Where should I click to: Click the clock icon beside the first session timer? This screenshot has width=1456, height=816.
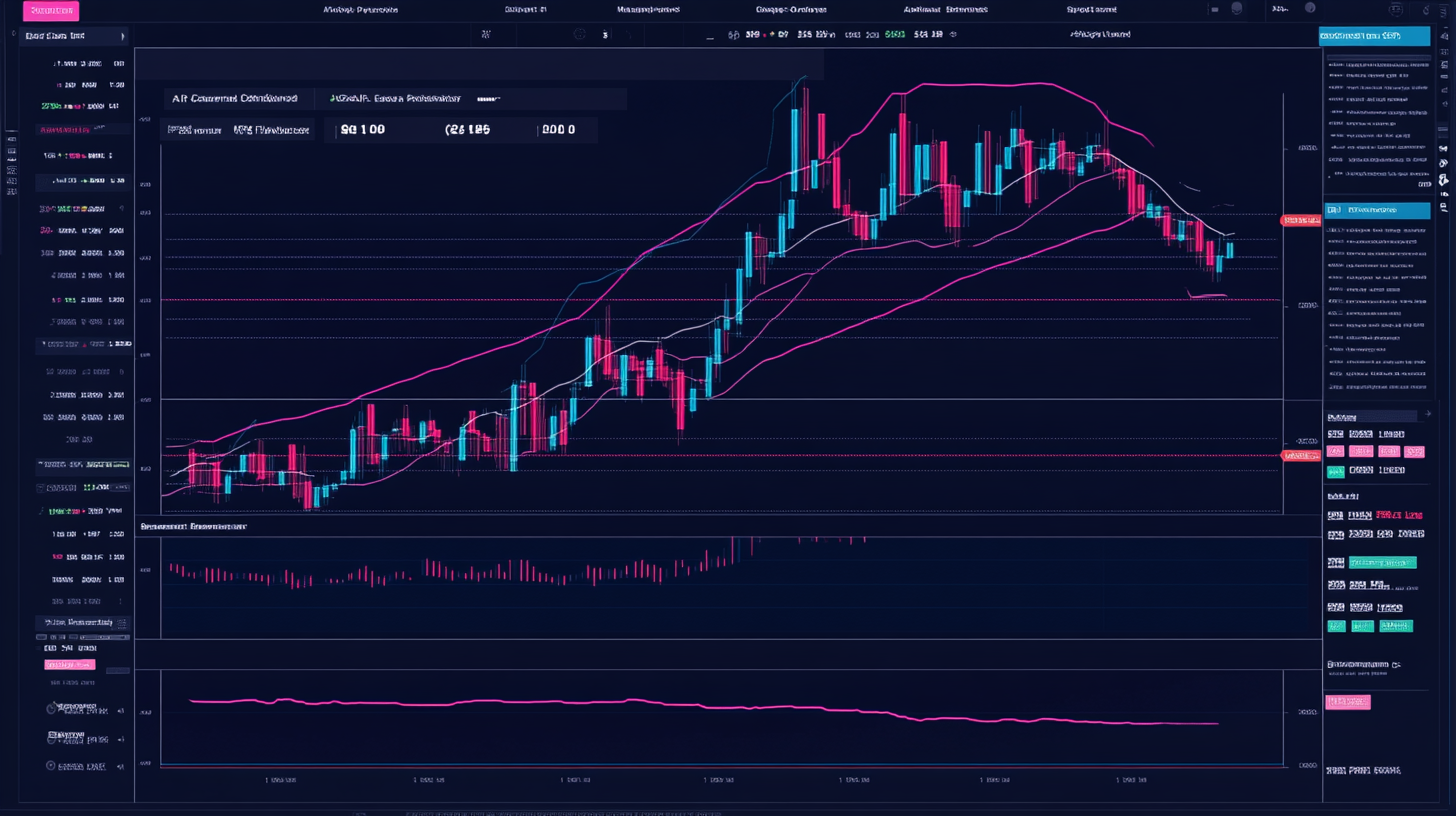(52, 708)
